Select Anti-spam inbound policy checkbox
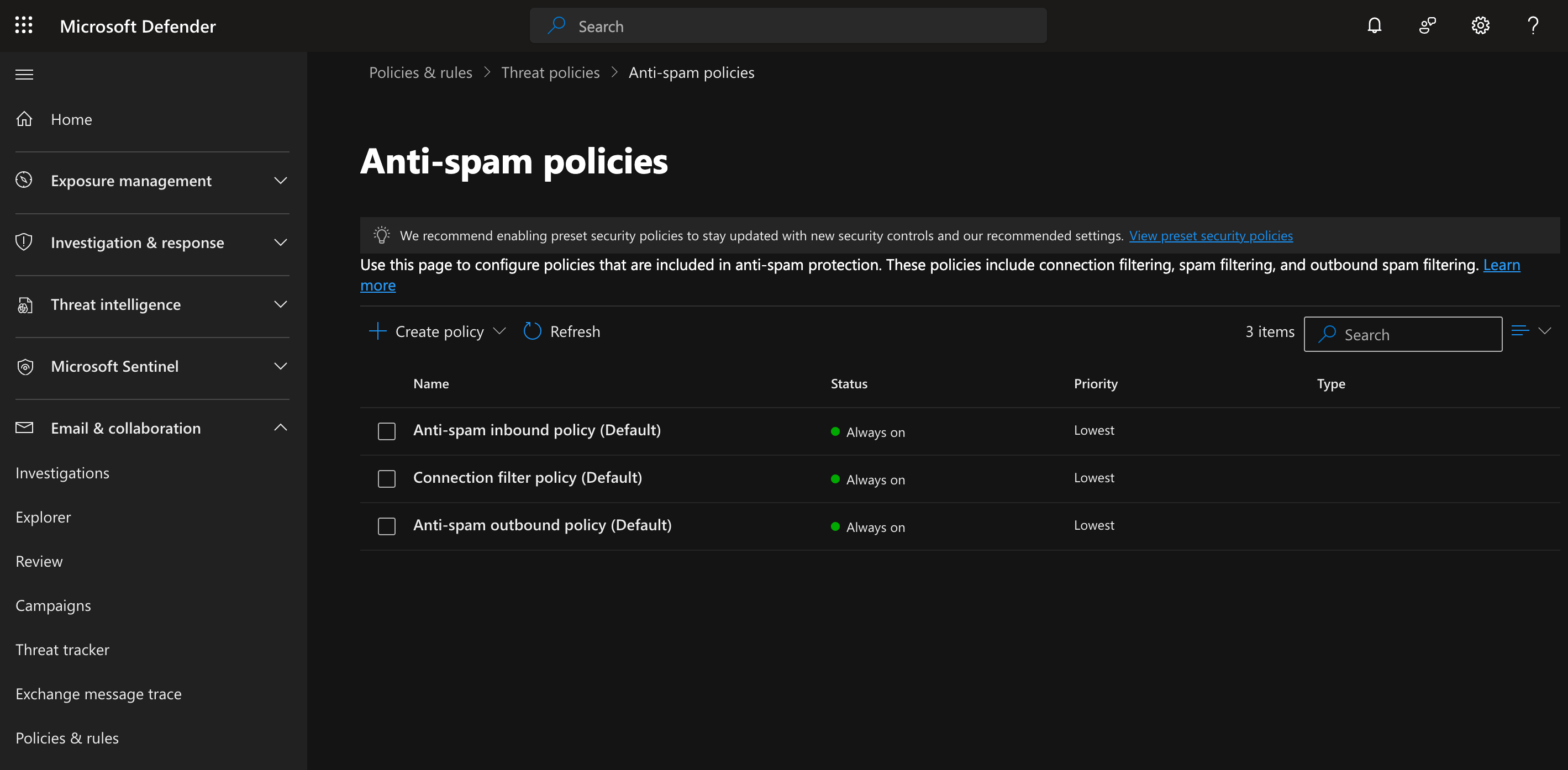The width and height of the screenshot is (1568, 770). pos(387,431)
